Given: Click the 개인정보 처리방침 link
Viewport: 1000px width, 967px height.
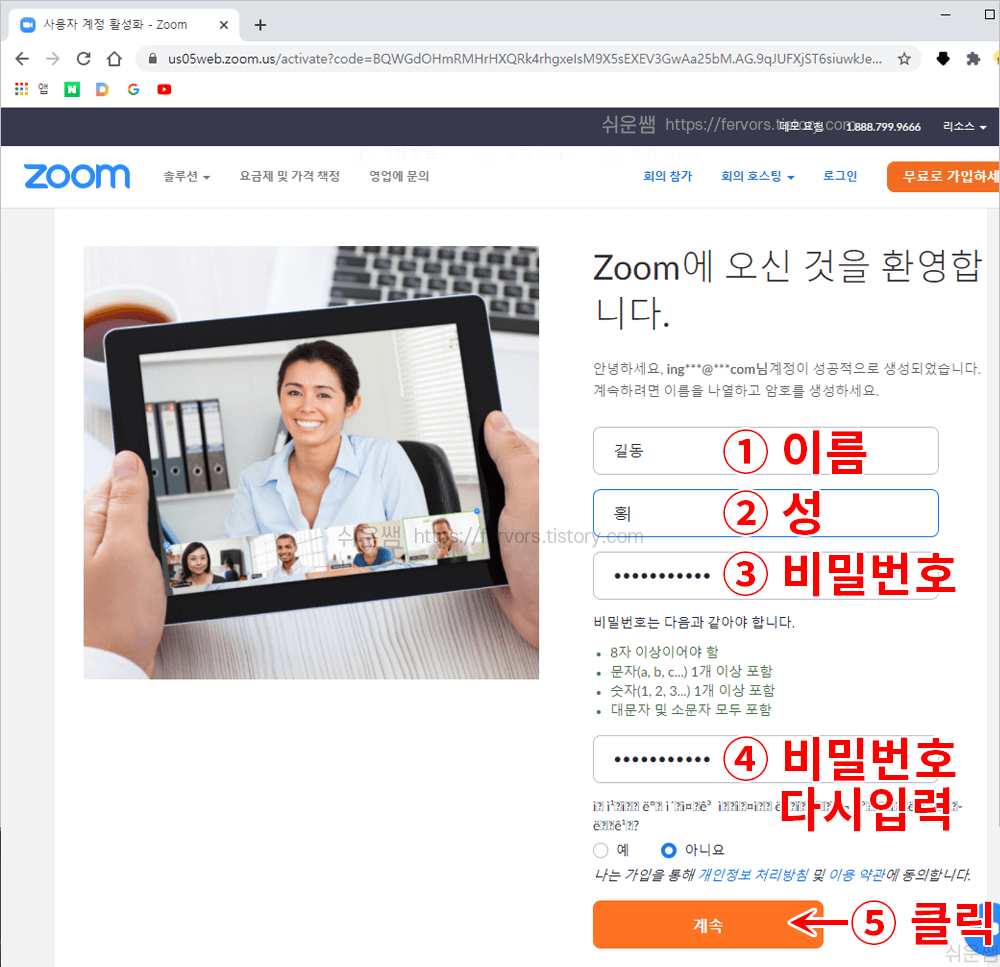Looking at the screenshot, I should 753,875.
